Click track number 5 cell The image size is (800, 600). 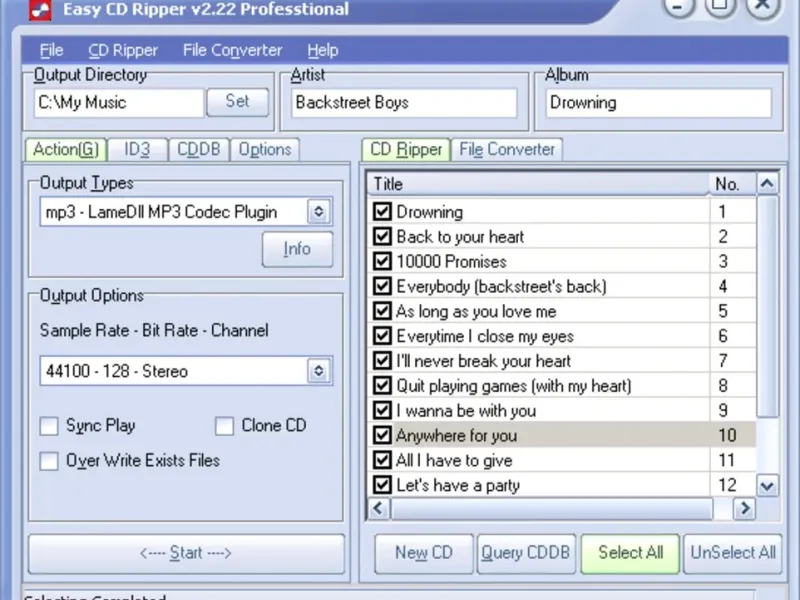(x=733, y=311)
